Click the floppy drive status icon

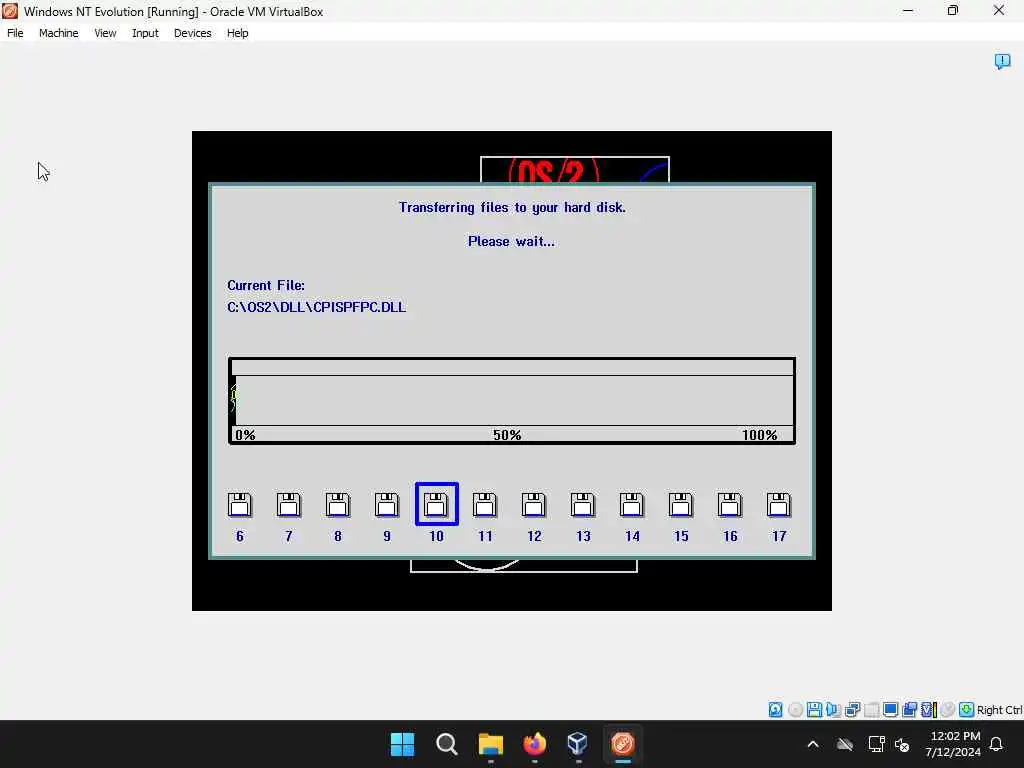coord(814,709)
